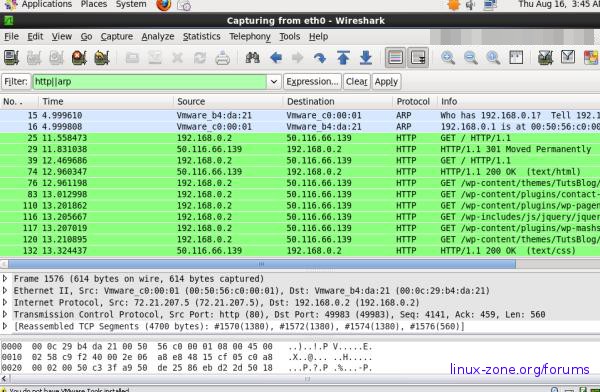The height and width of the screenshot is (392, 600).
Task: Open the Telephony menu
Action: [x=250, y=36]
